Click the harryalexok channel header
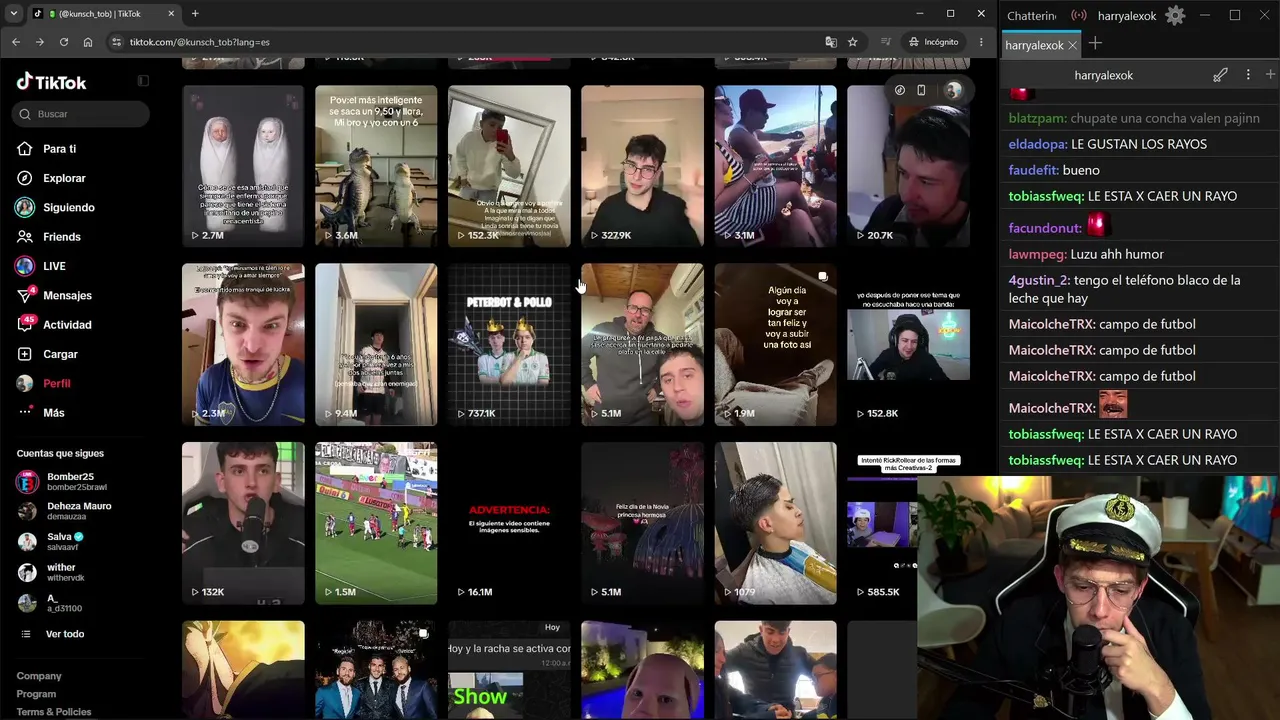The height and width of the screenshot is (720, 1280). click(1104, 75)
